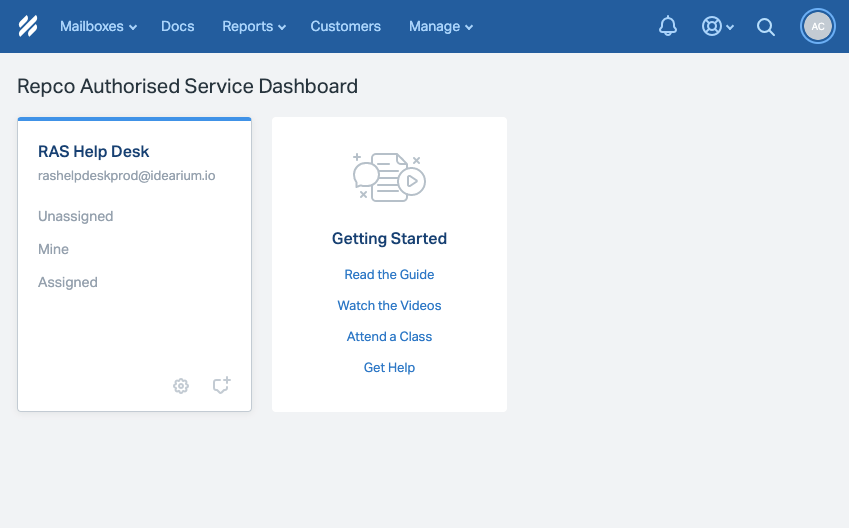View the Mine folder
Screen dimensions: 849x528
click(x=53, y=249)
